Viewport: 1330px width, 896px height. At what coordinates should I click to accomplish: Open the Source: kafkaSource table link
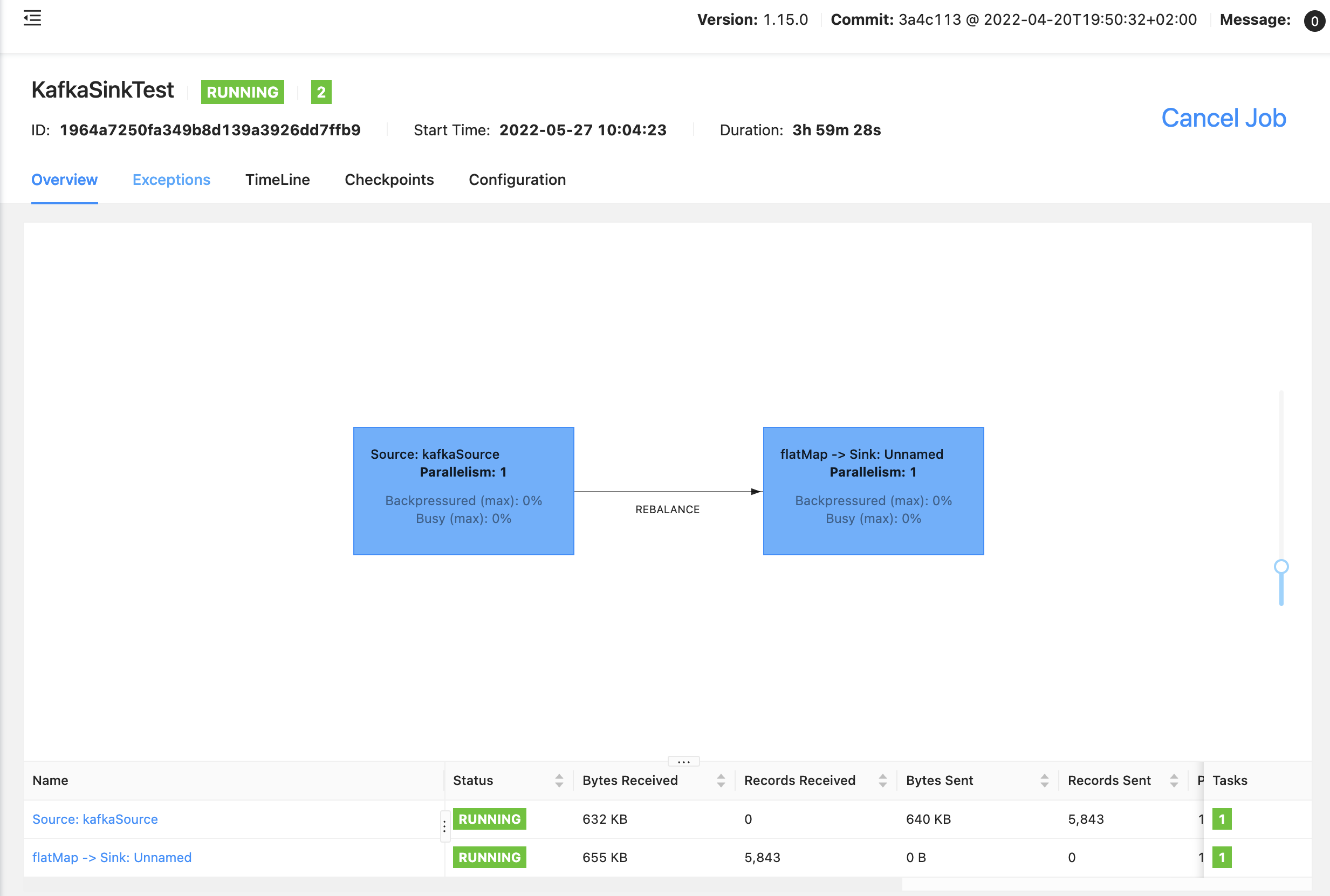click(x=95, y=819)
